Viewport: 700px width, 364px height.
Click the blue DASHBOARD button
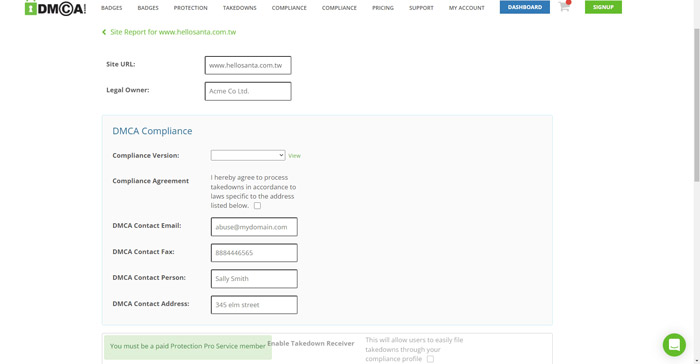[x=525, y=7]
